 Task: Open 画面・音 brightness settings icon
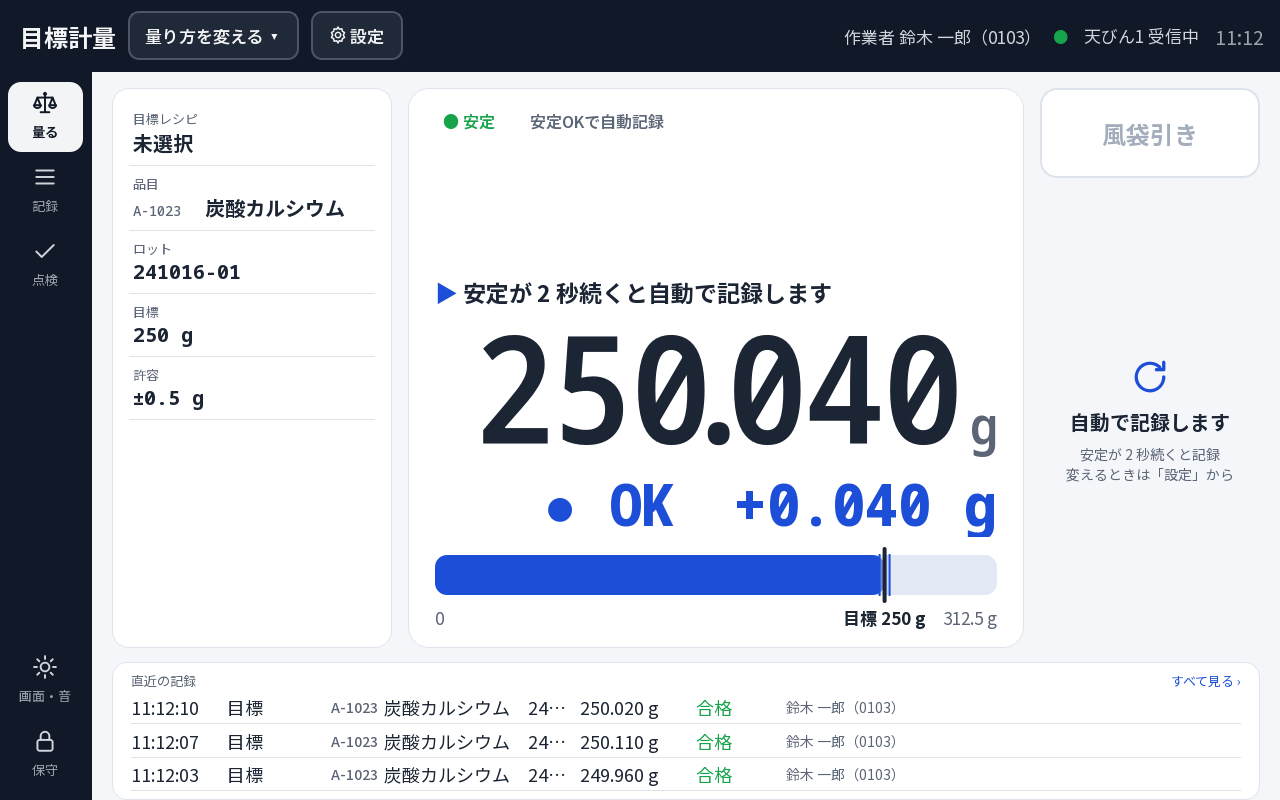pyautogui.click(x=45, y=680)
